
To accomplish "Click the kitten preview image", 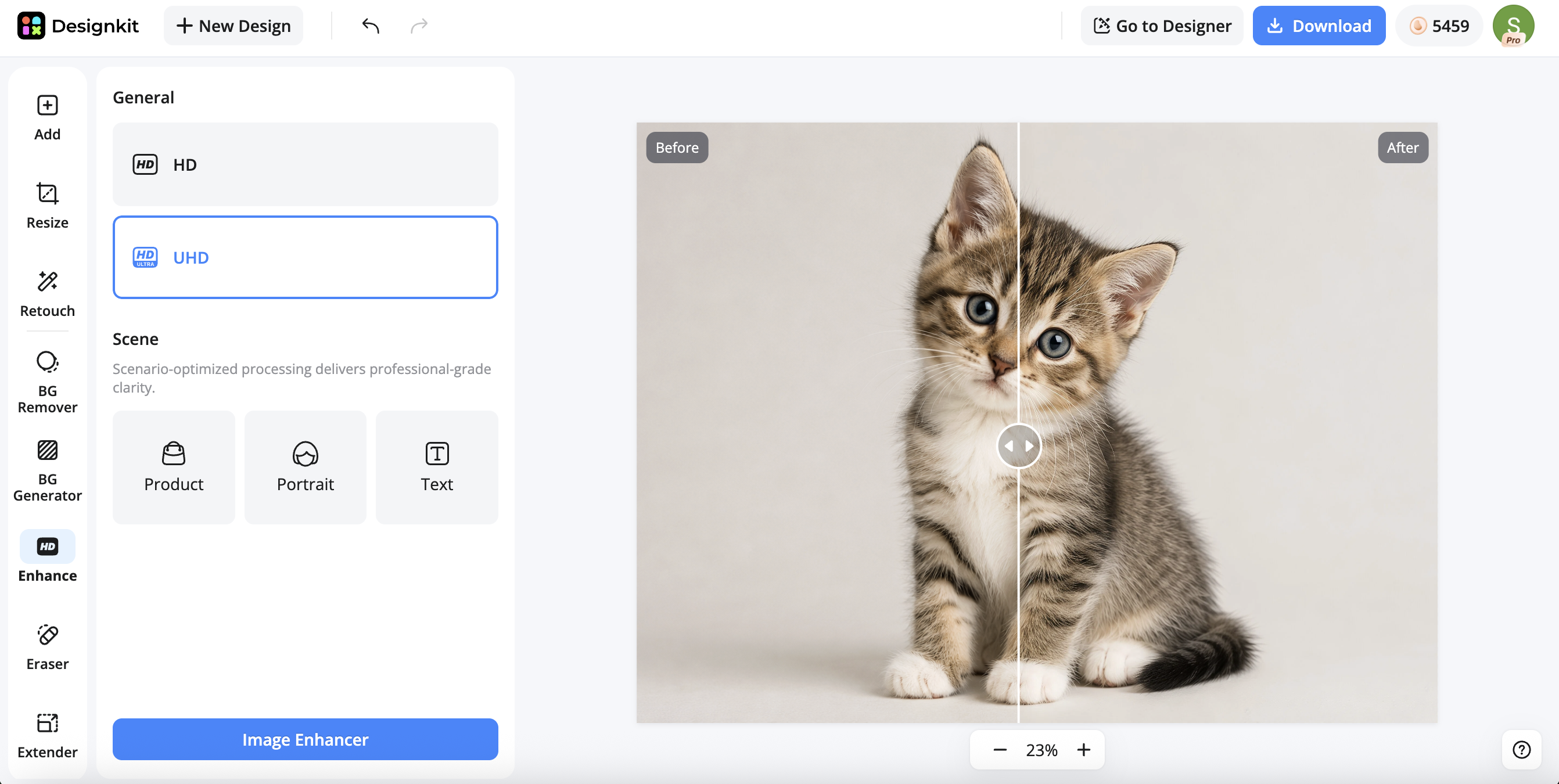I will [1037, 422].
